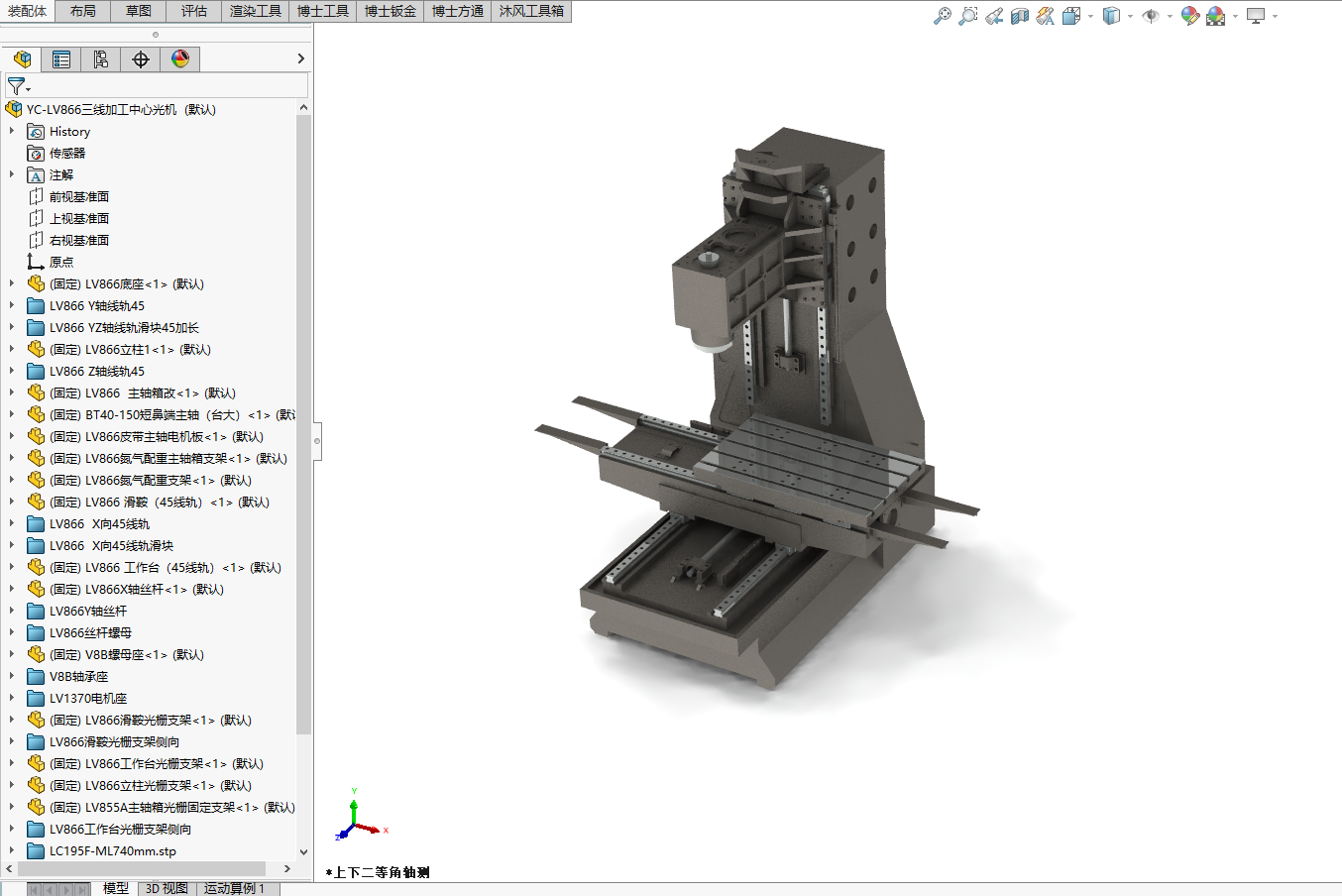Open the Hide/Show Items dropdown arrow
Screen dimensions: 1342x896
(x=1170, y=16)
